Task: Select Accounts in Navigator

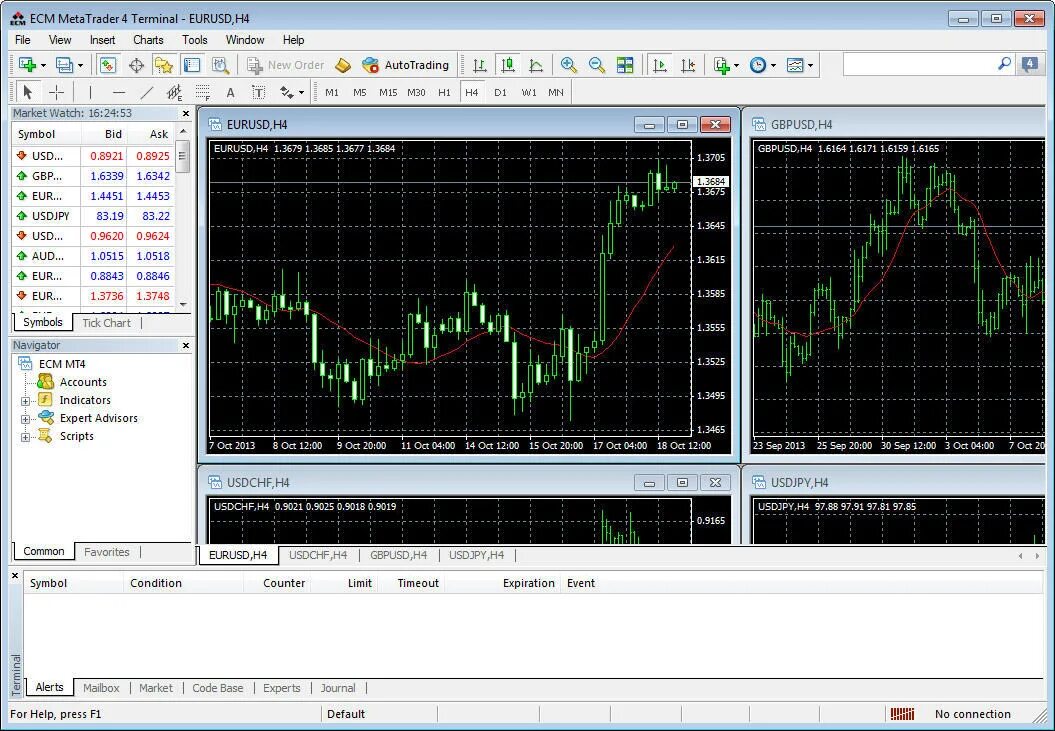Action: (x=83, y=382)
